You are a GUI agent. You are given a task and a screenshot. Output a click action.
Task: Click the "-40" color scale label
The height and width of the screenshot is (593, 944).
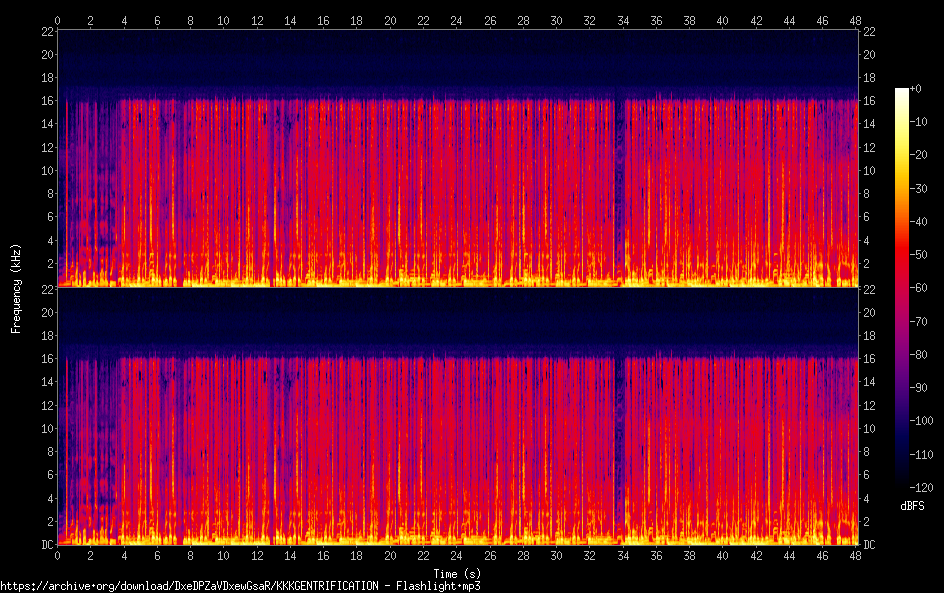coord(919,222)
